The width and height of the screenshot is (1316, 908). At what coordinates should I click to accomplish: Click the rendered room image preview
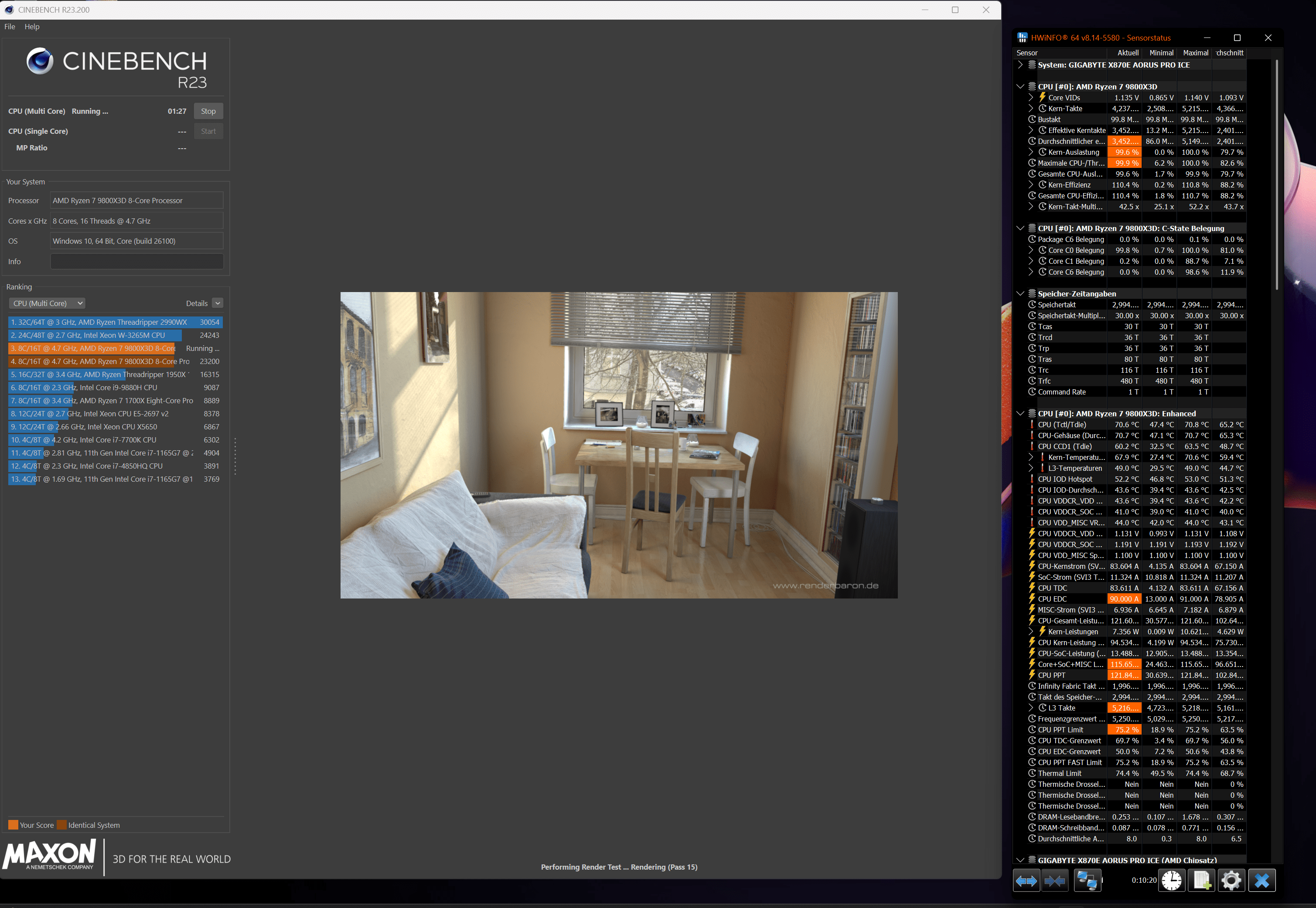619,445
